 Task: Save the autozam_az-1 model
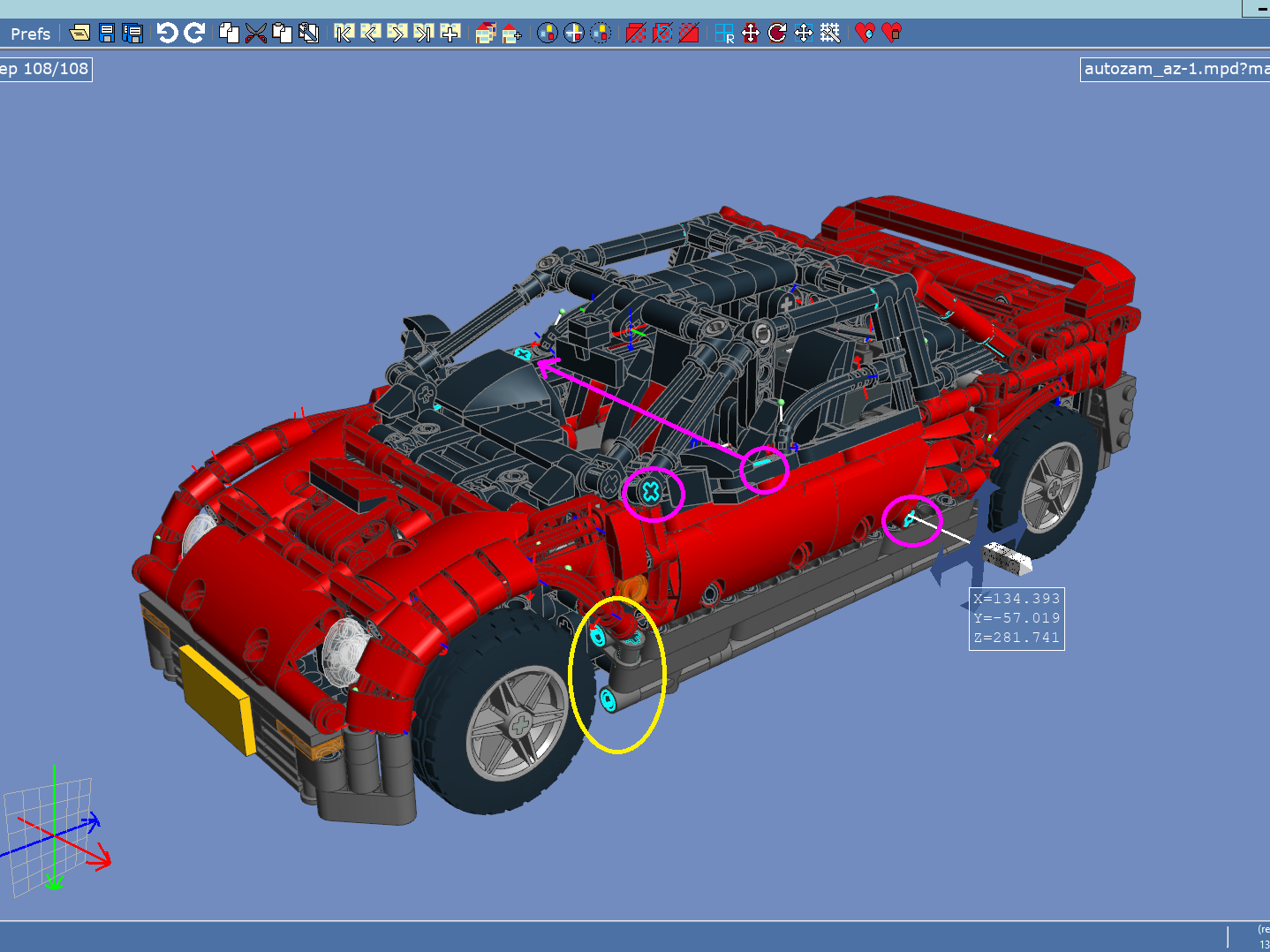pyautogui.click(x=107, y=33)
